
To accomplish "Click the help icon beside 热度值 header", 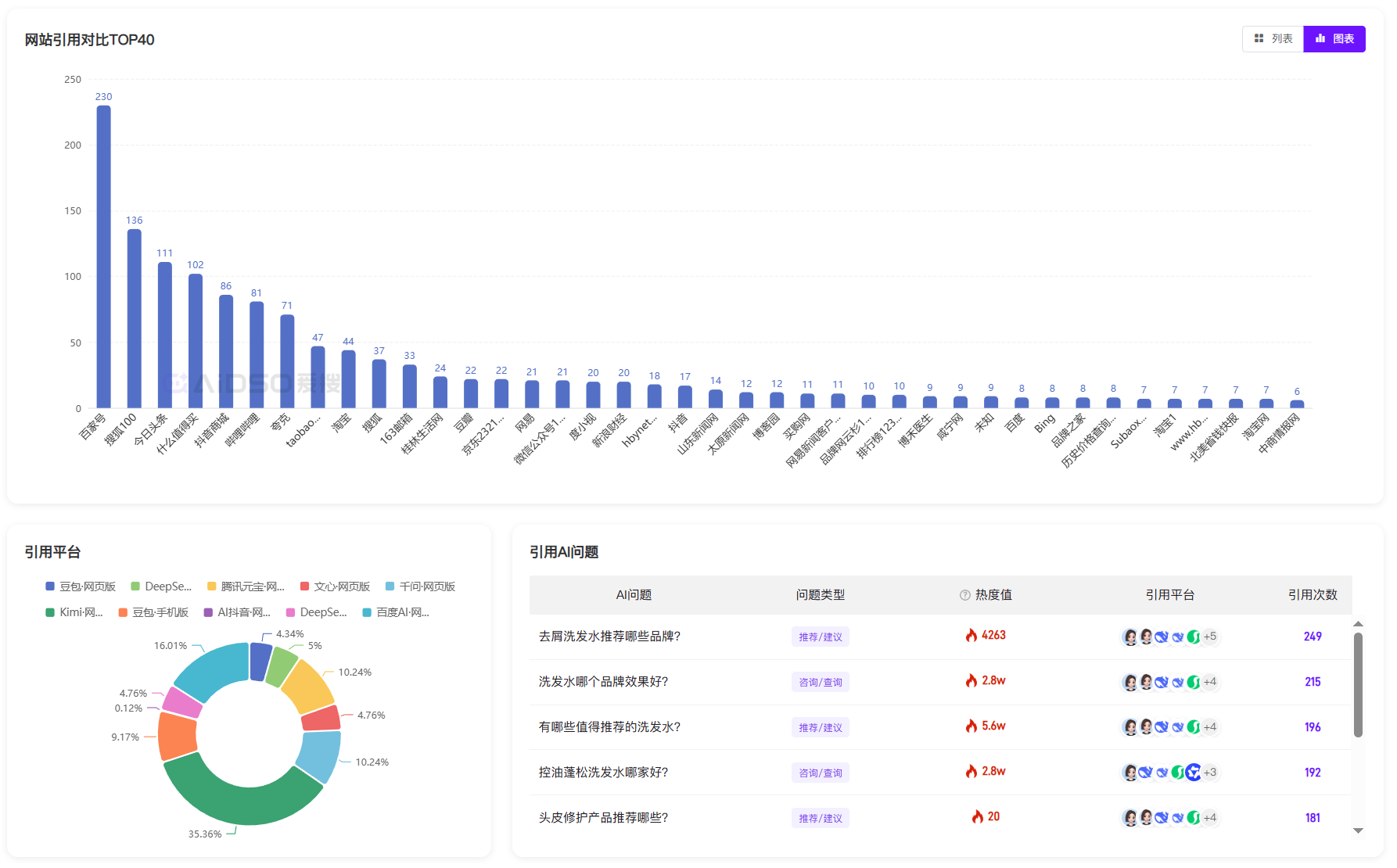I will coord(965,595).
